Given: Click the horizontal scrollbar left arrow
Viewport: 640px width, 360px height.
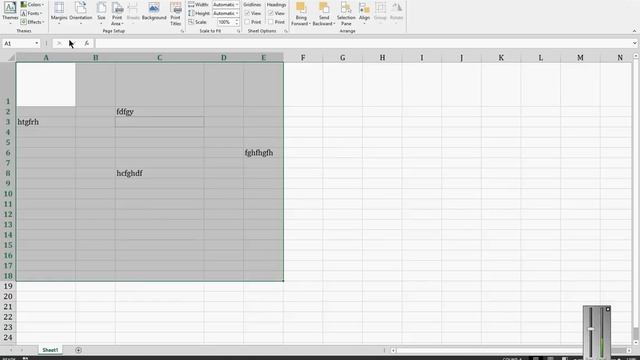Looking at the screenshot, I should point(393,350).
